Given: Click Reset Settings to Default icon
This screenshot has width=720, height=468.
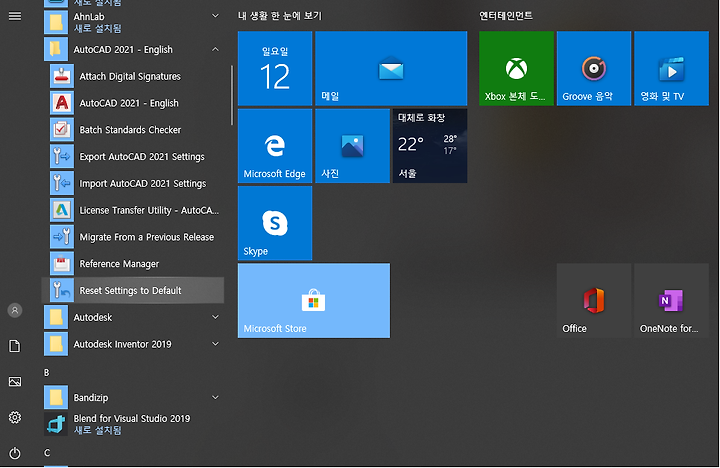Looking at the screenshot, I should point(62,290).
